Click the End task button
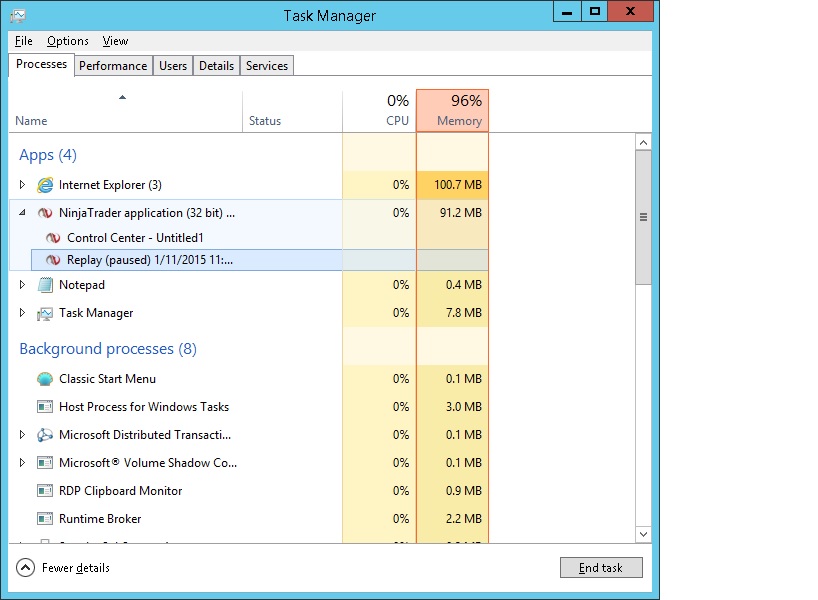 pos(601,568)
